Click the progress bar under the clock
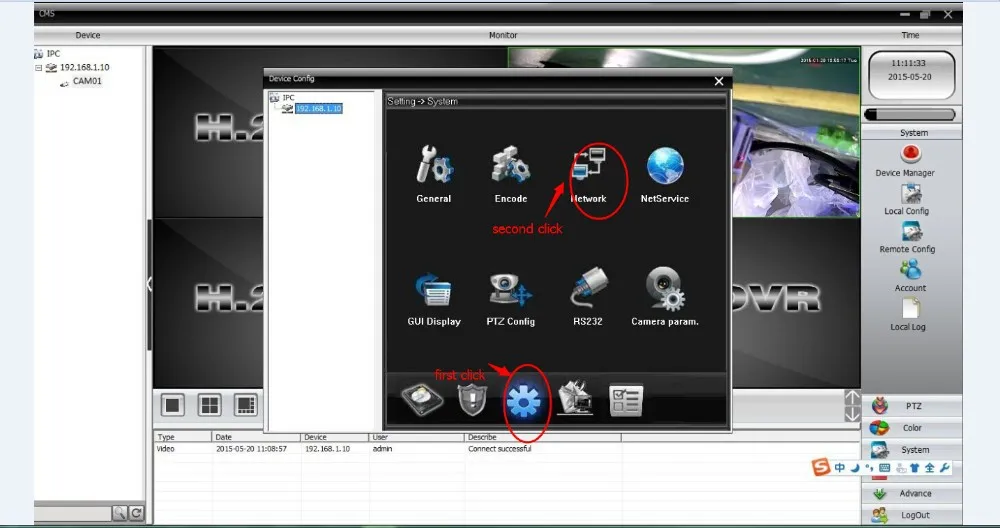The image size is (1000, 528). pos(909,115)
